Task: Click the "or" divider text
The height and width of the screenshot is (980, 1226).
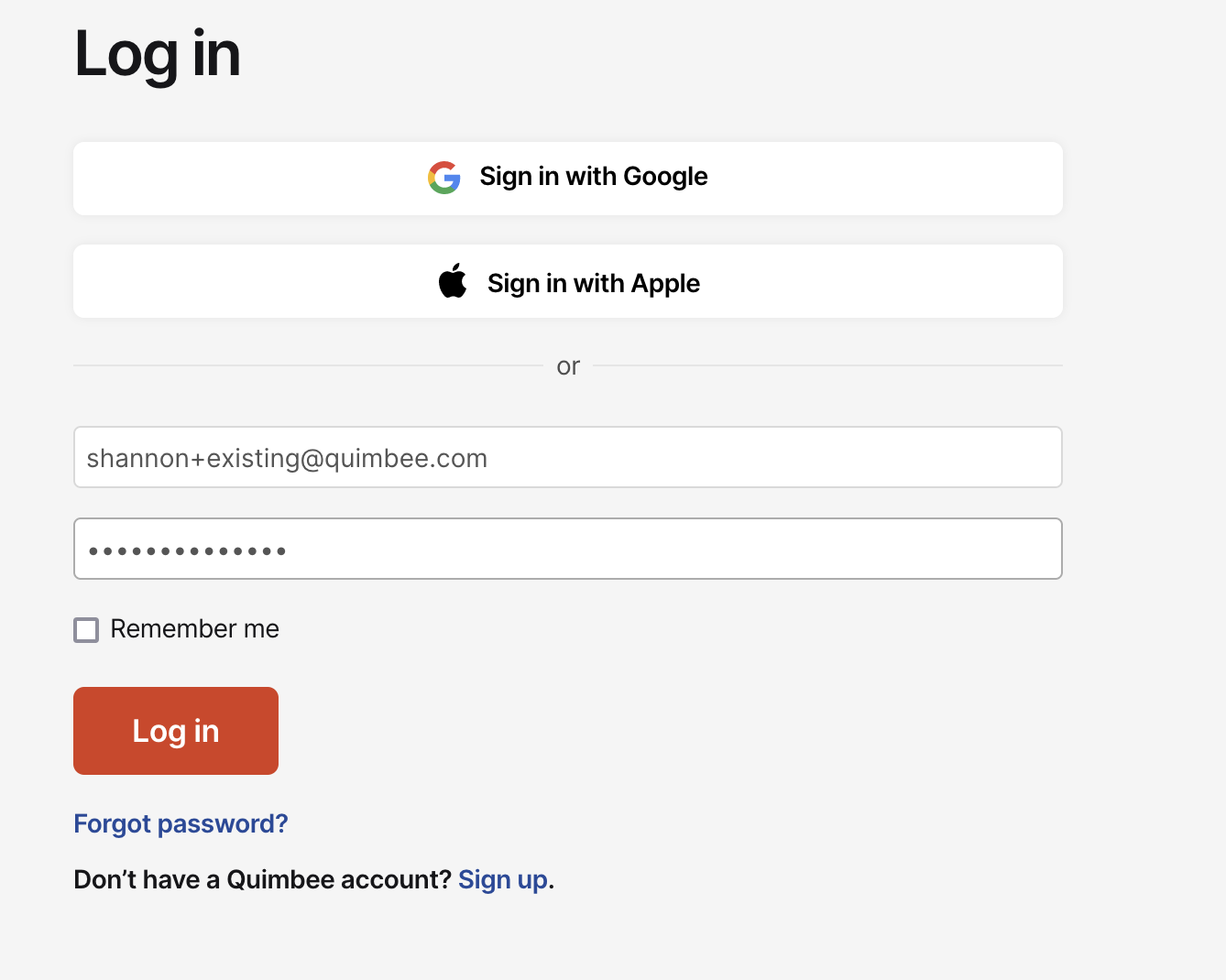Action: 568,366
